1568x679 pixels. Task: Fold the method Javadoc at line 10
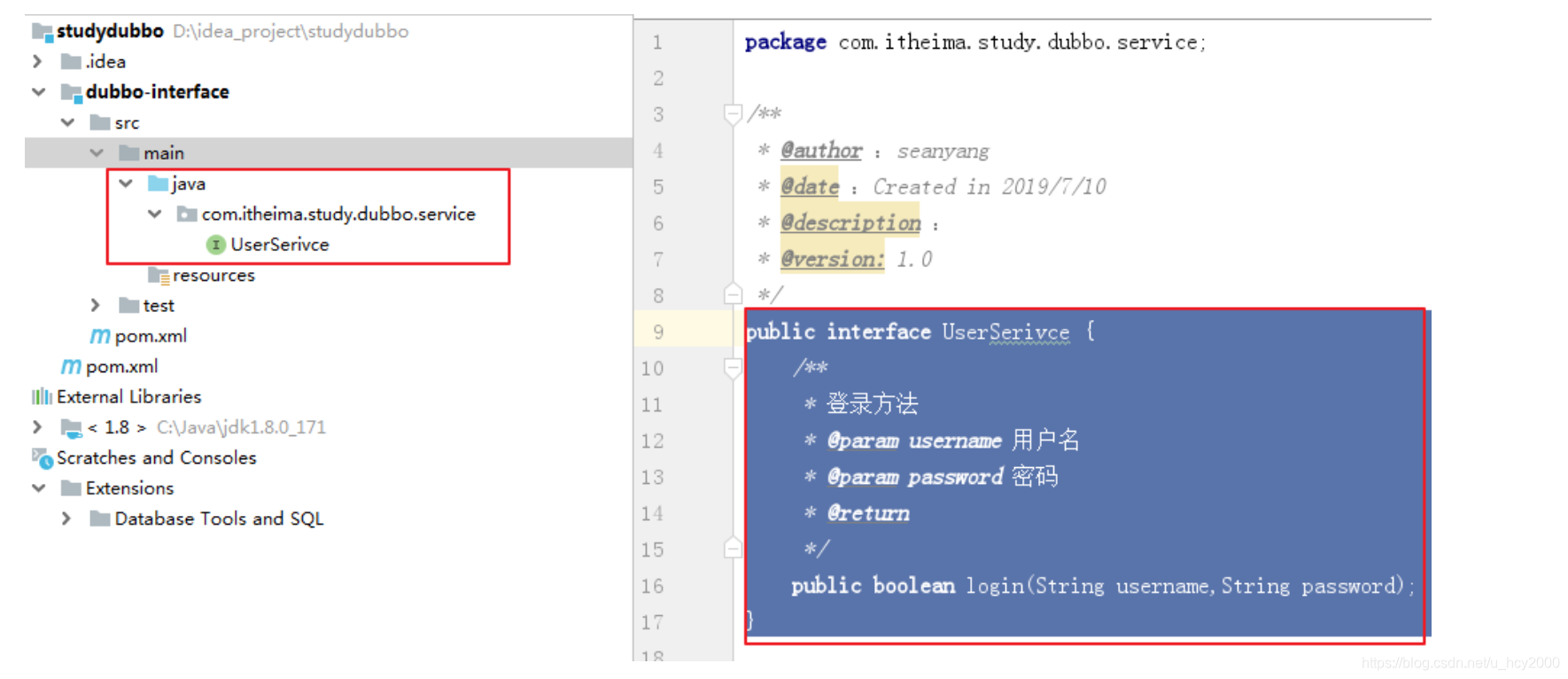733,368
